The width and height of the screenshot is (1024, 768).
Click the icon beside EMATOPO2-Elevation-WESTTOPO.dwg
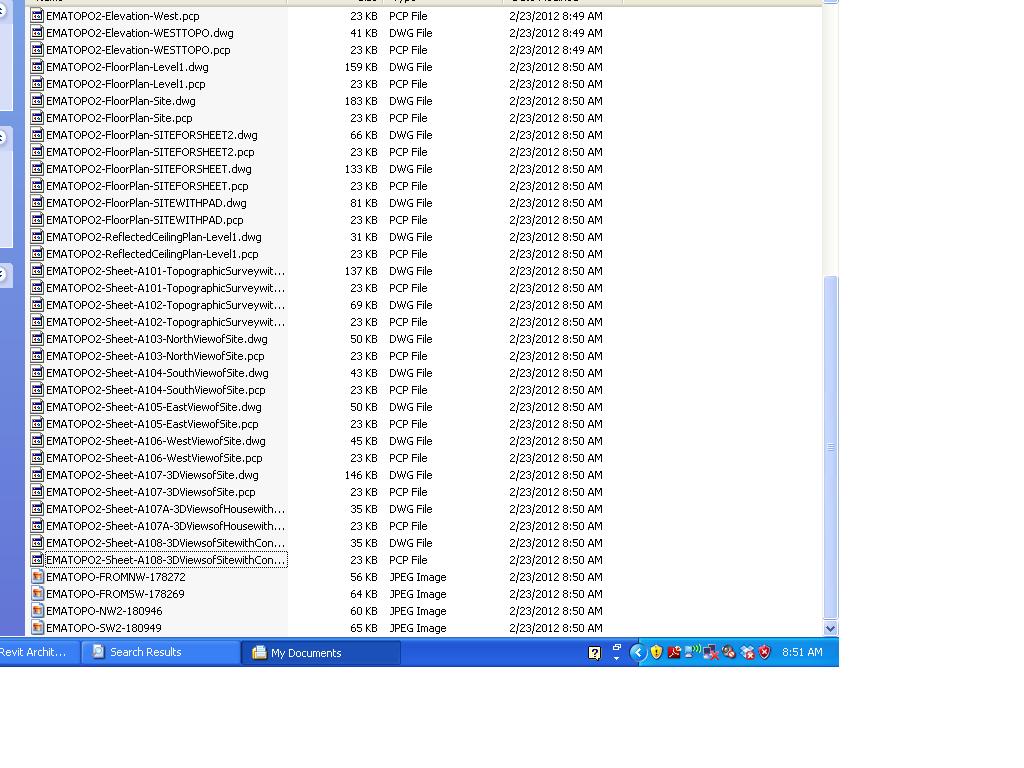[x=37, y=33]
